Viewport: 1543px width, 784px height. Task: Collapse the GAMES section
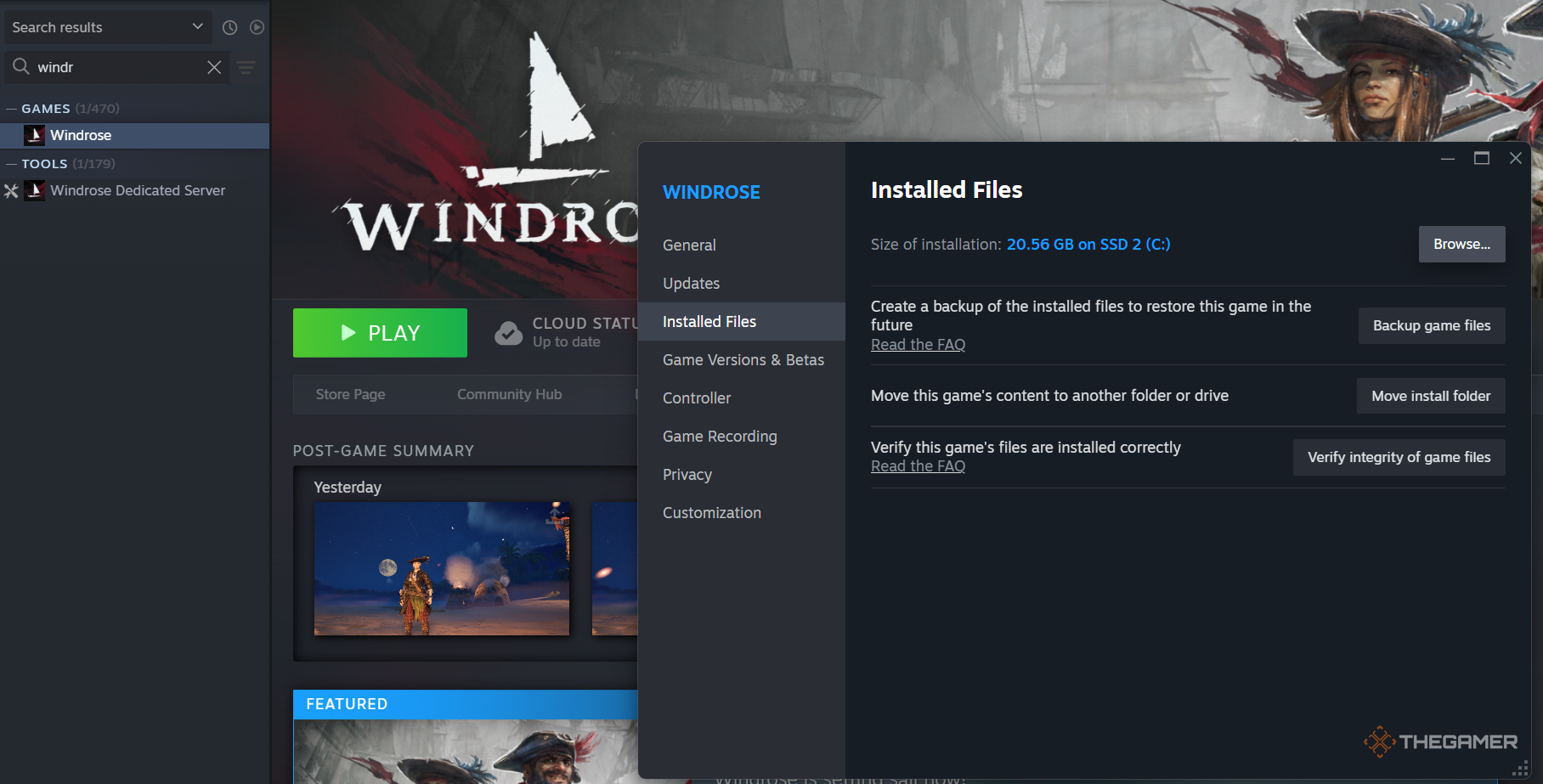tap(12, 109)
